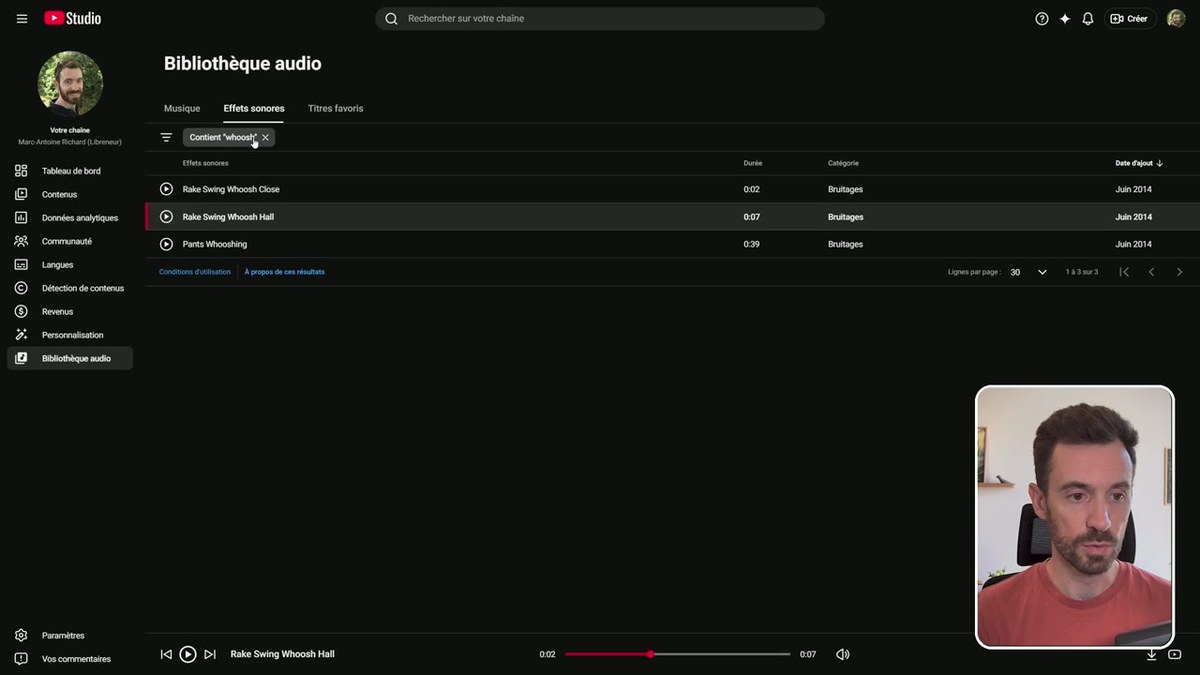Image resolution: width=1200 pixels, height=675 pixels.
Task: Click the Catégorie column header
Action: 843,163
